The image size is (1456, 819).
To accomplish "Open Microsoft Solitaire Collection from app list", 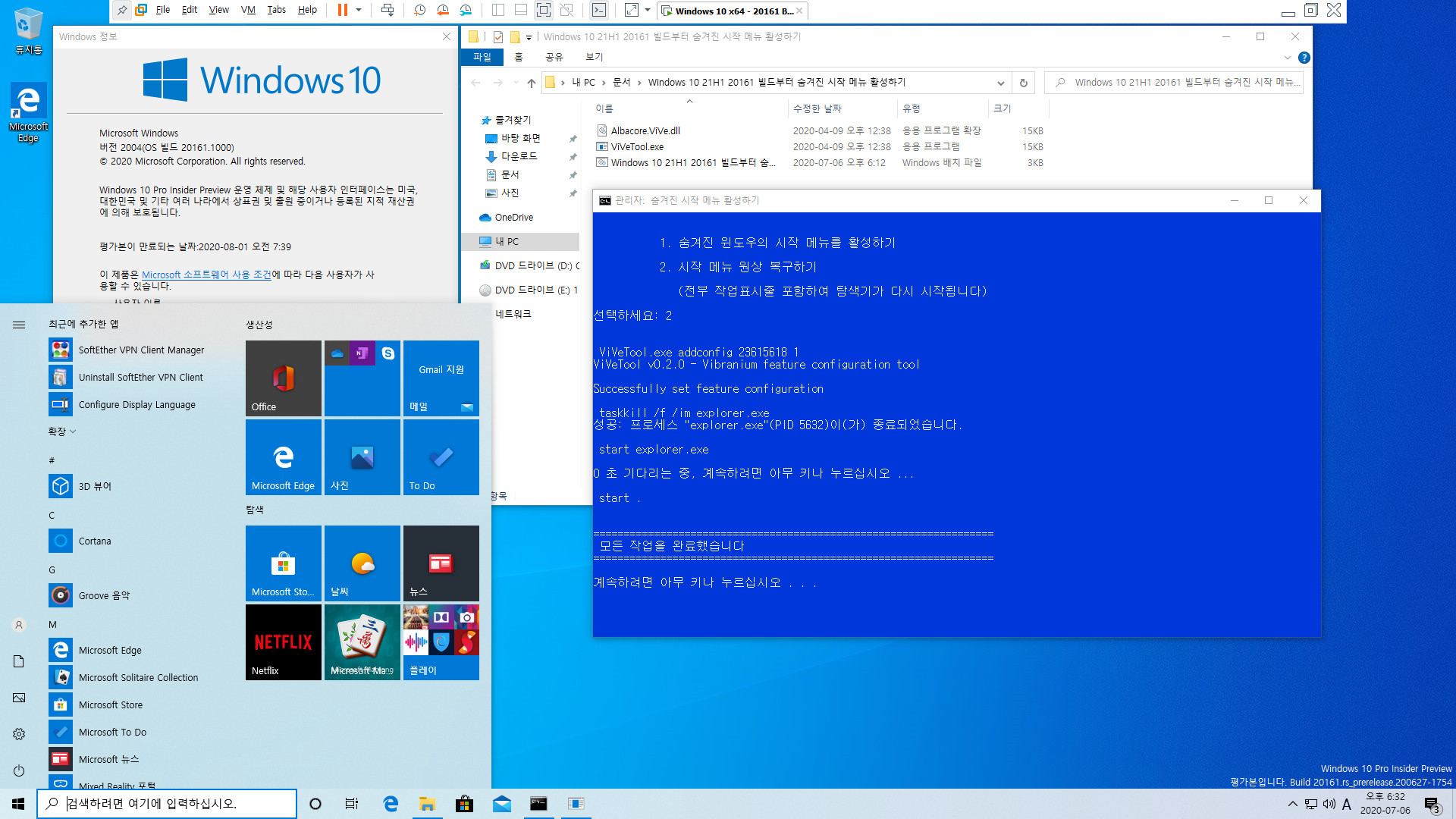I will (138, 678).
